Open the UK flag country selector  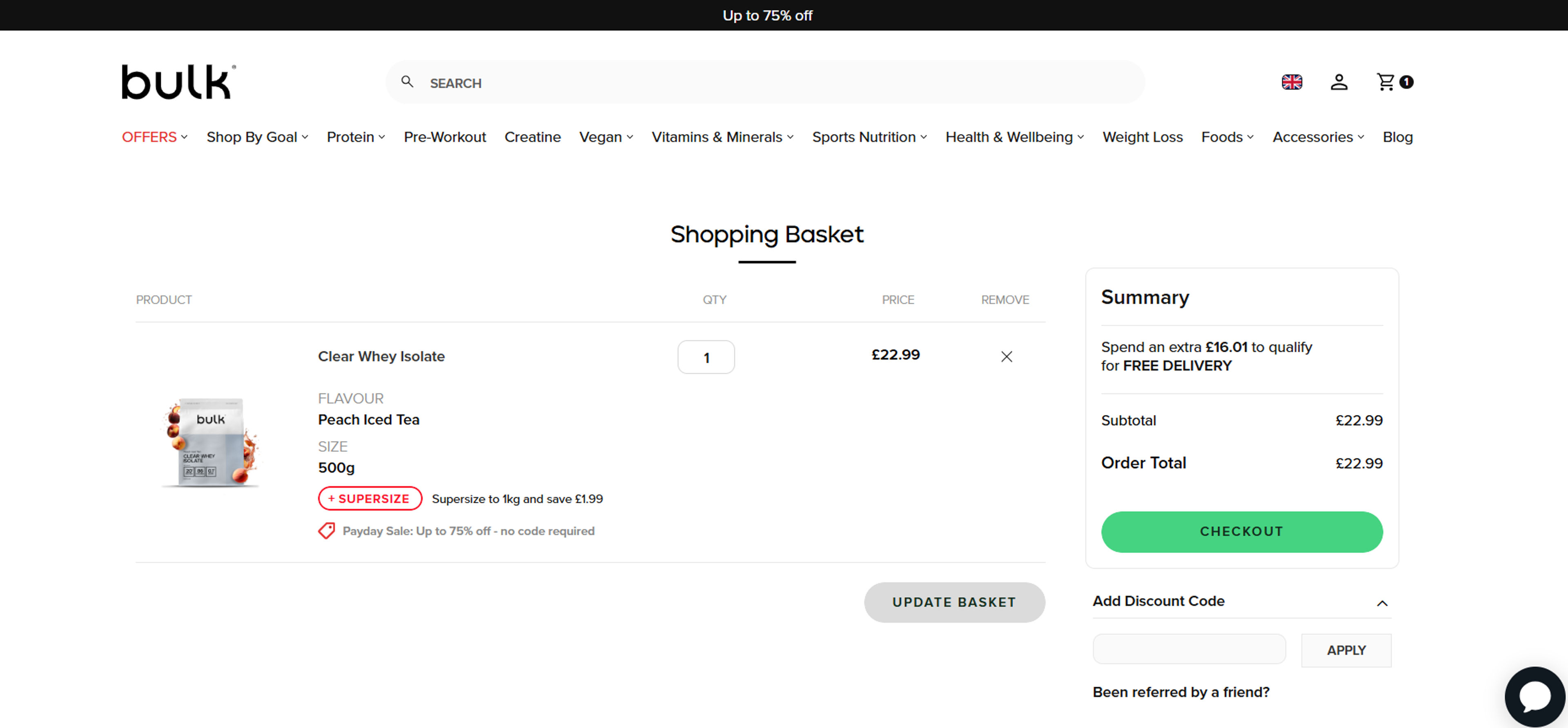tap(1292, 82)
